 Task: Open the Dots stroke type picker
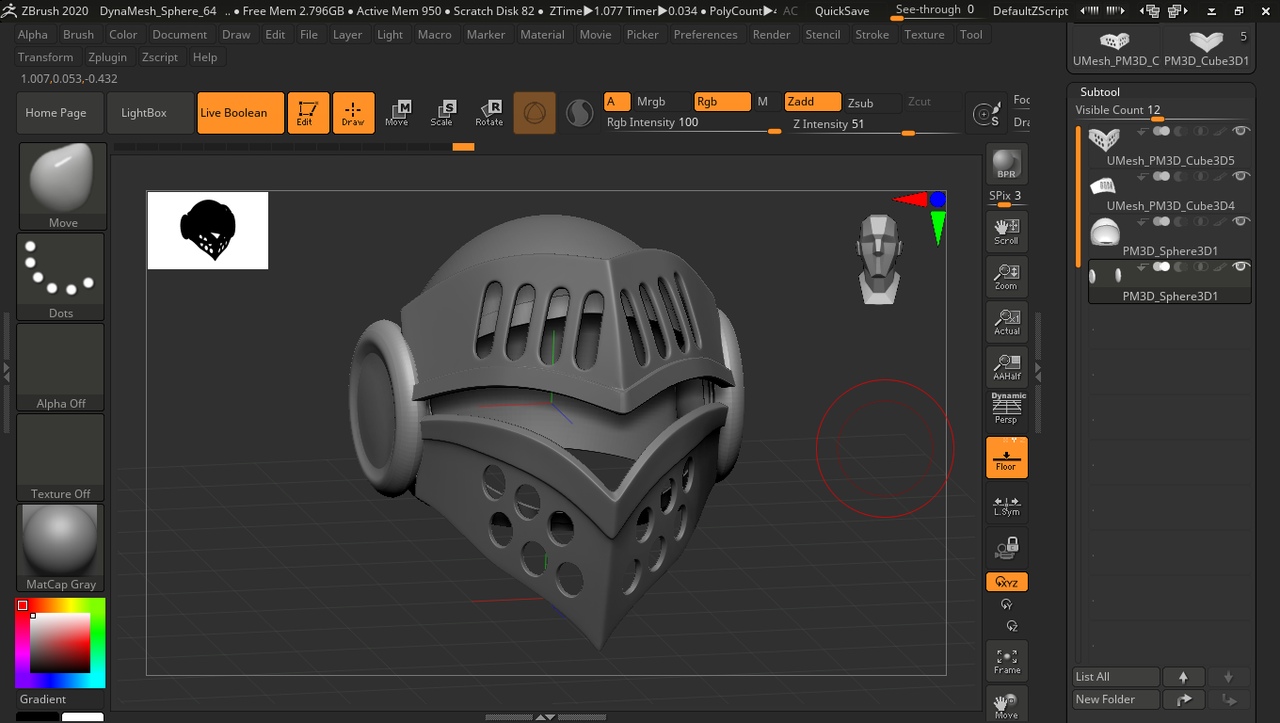[61, 277]
